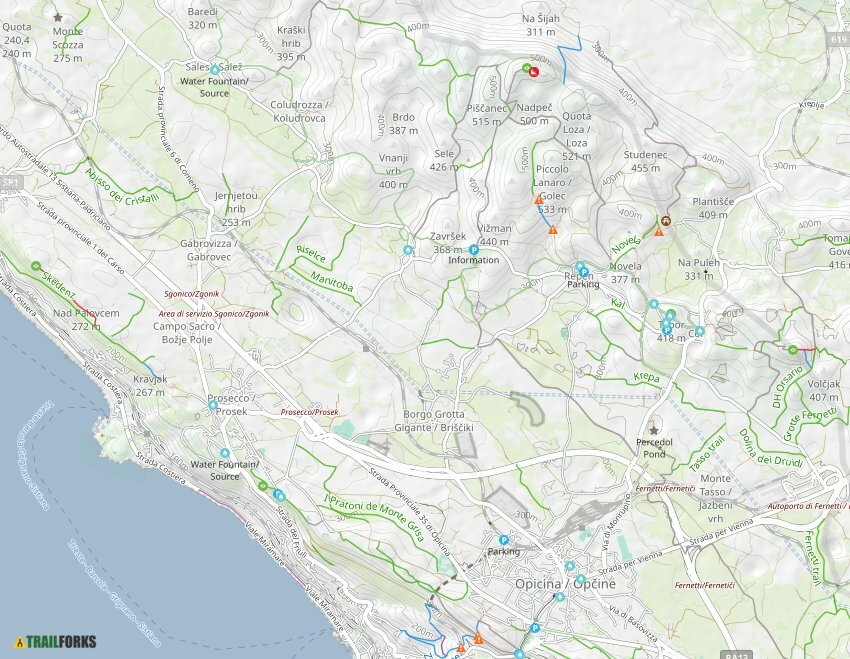The image size is (850, 659).
Task: Click the Na Šijah 311 m label
Action: coord(541,25)
